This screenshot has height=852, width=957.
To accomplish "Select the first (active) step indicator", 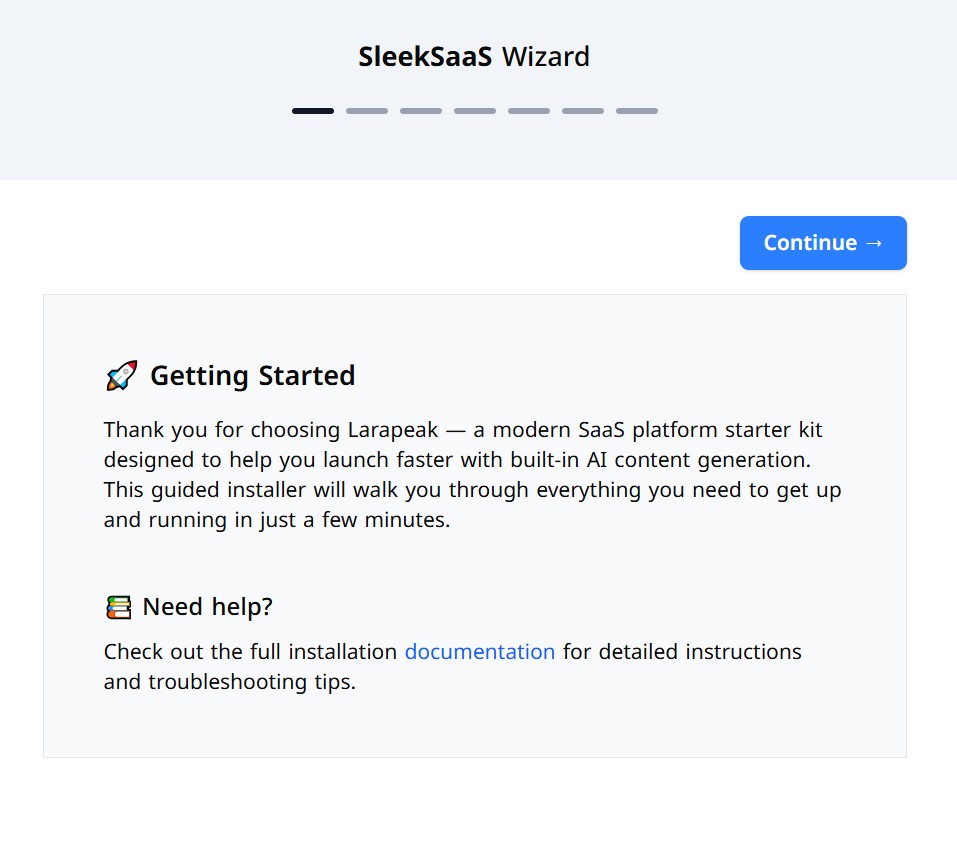I will 313,111.
